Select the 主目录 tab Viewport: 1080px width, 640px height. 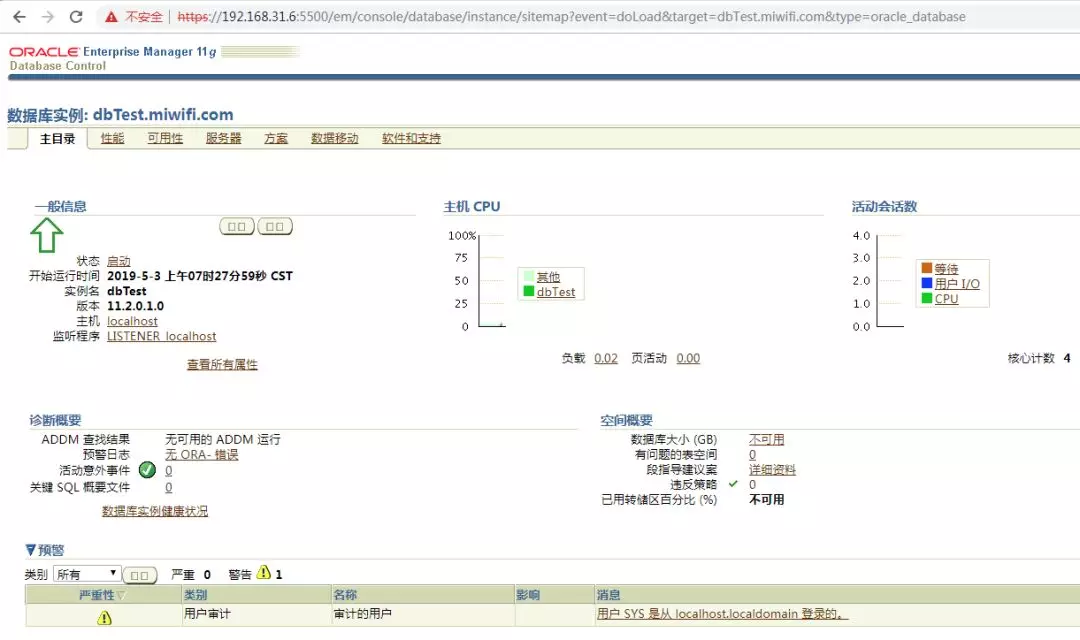57,138
